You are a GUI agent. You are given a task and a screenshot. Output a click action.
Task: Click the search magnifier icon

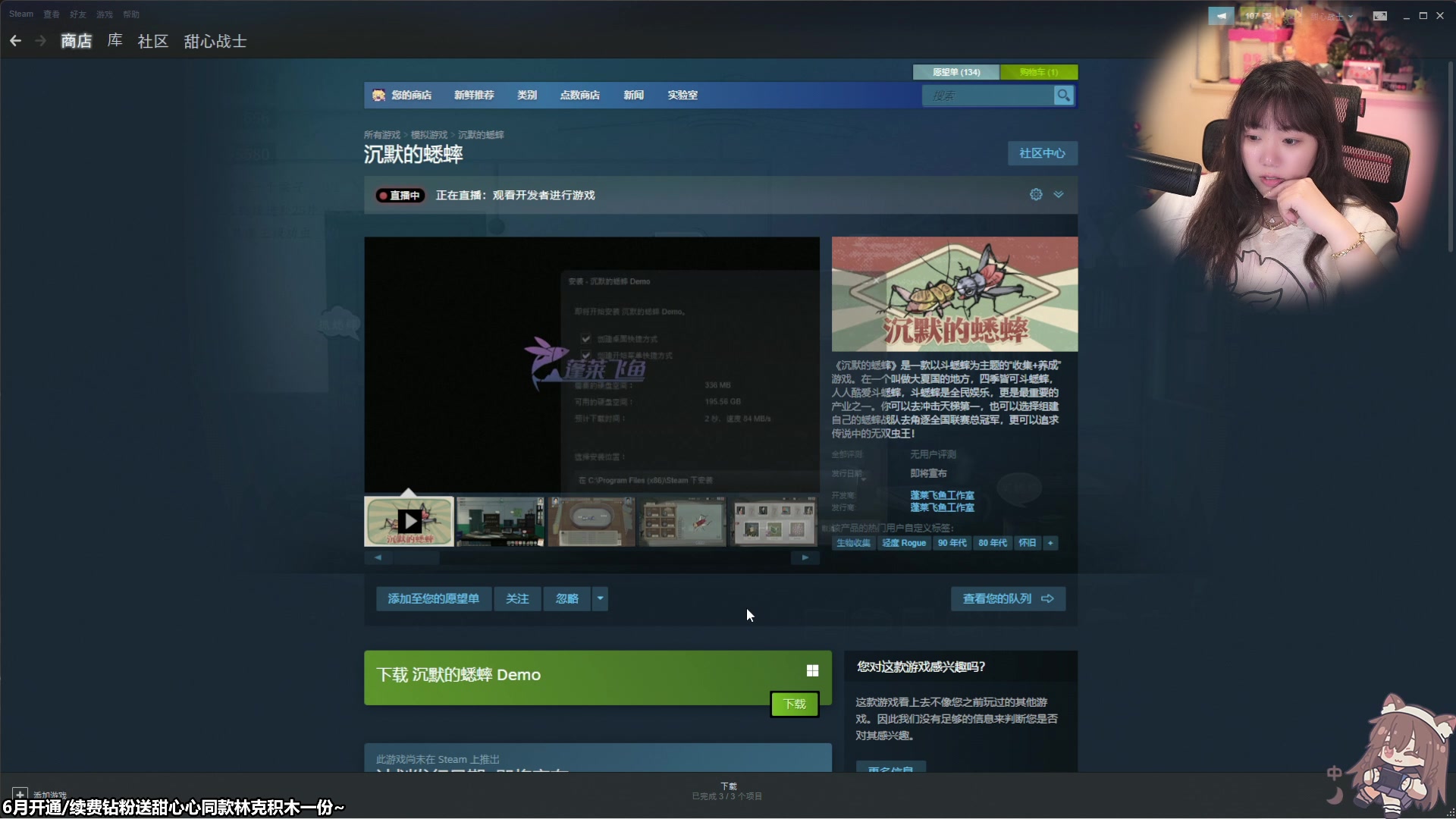click(x=1063, y=95)
